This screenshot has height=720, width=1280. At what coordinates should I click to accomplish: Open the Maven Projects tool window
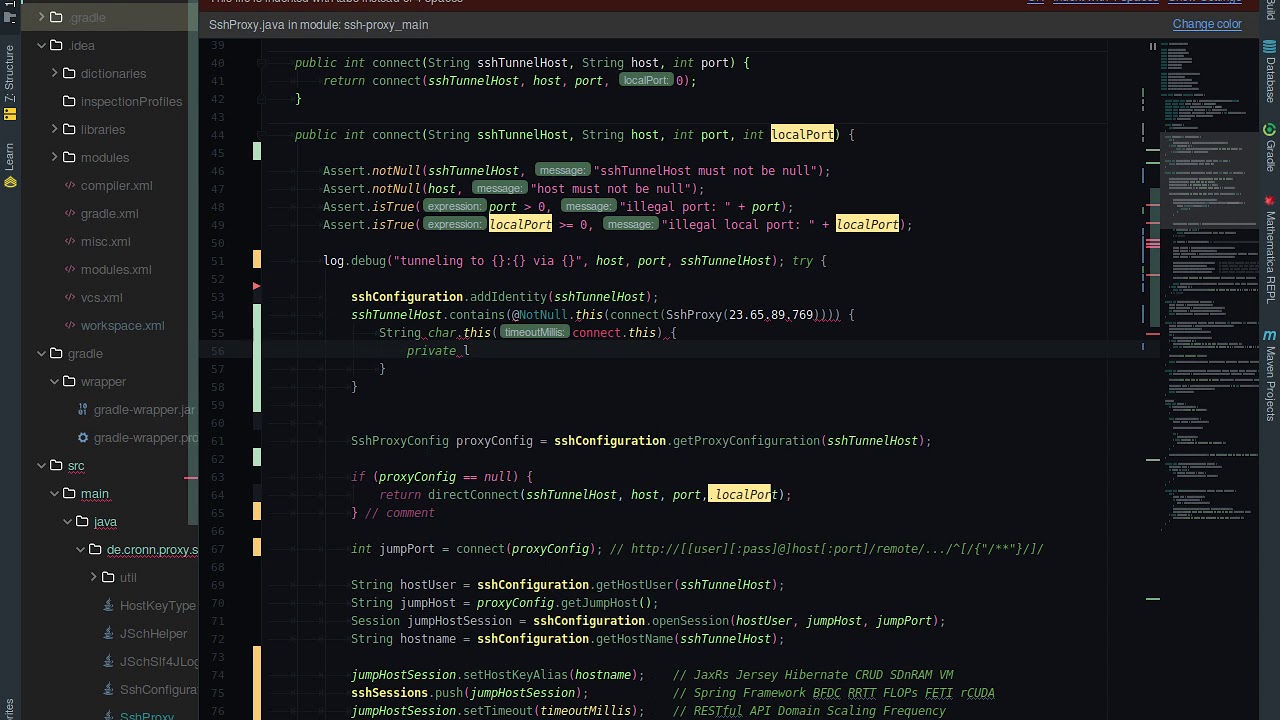click(x=1270, y=375)
